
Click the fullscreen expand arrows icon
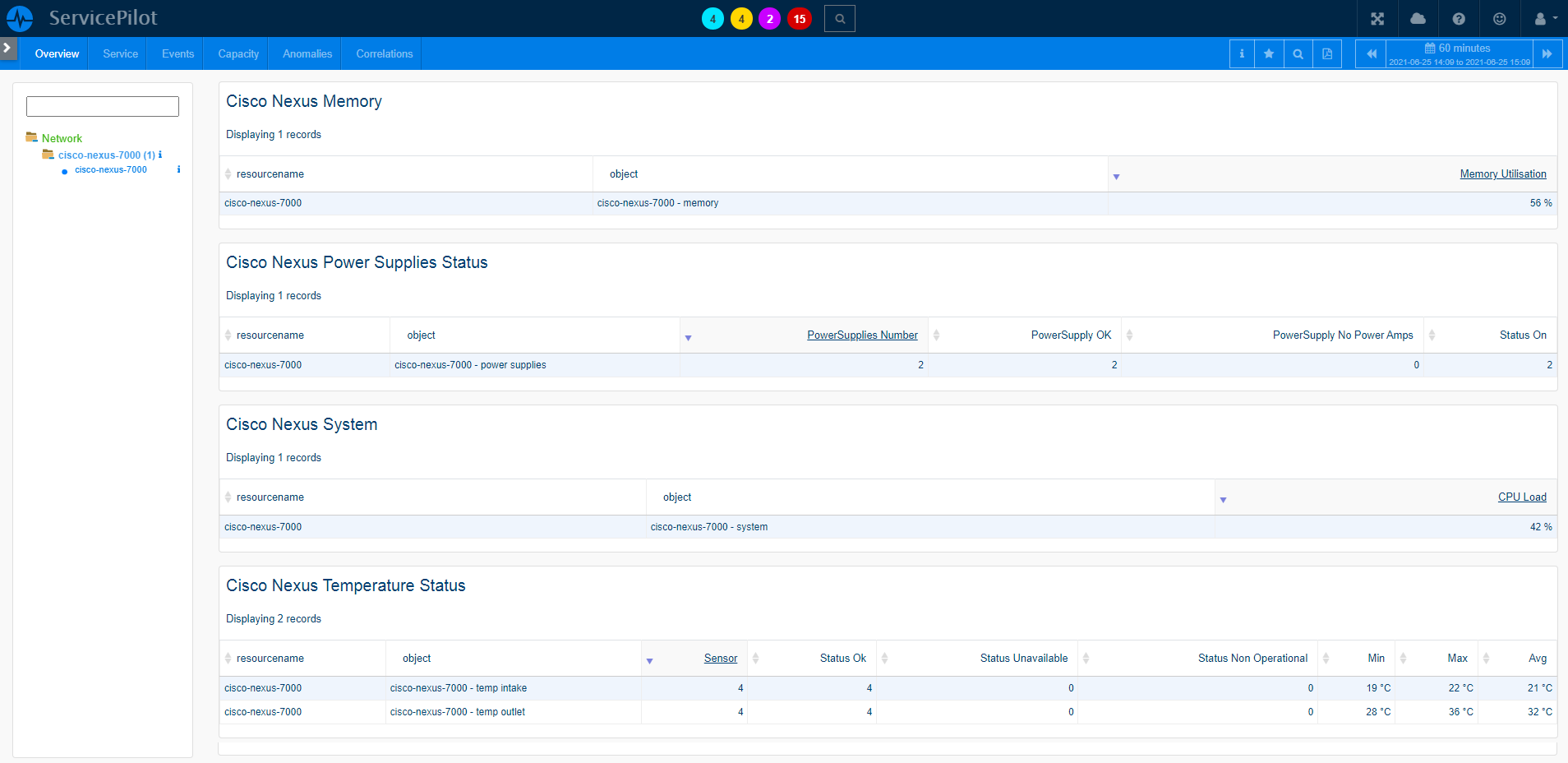[1377, 19]
